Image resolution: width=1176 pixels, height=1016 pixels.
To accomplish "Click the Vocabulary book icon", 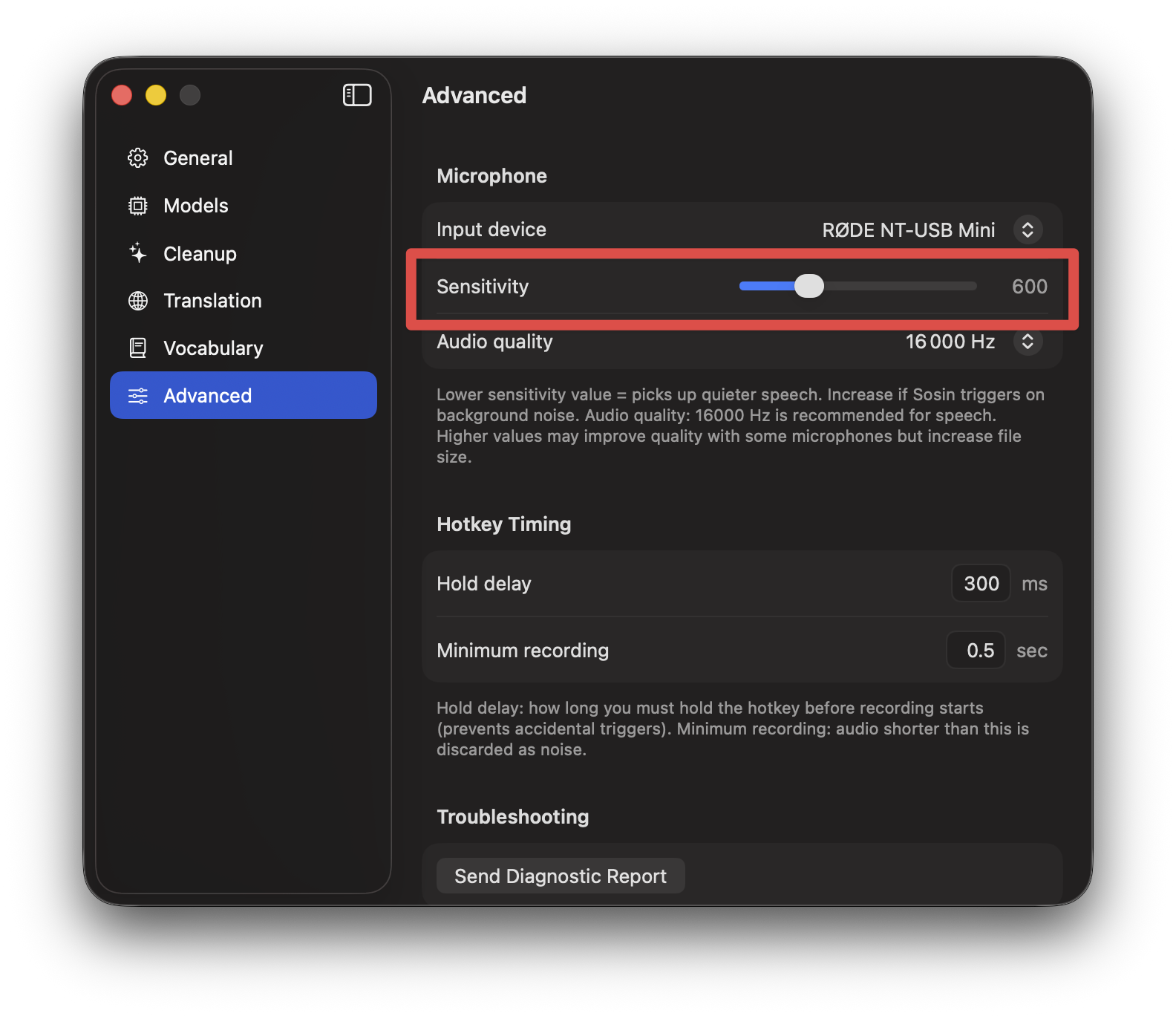I will click(138, 348).
